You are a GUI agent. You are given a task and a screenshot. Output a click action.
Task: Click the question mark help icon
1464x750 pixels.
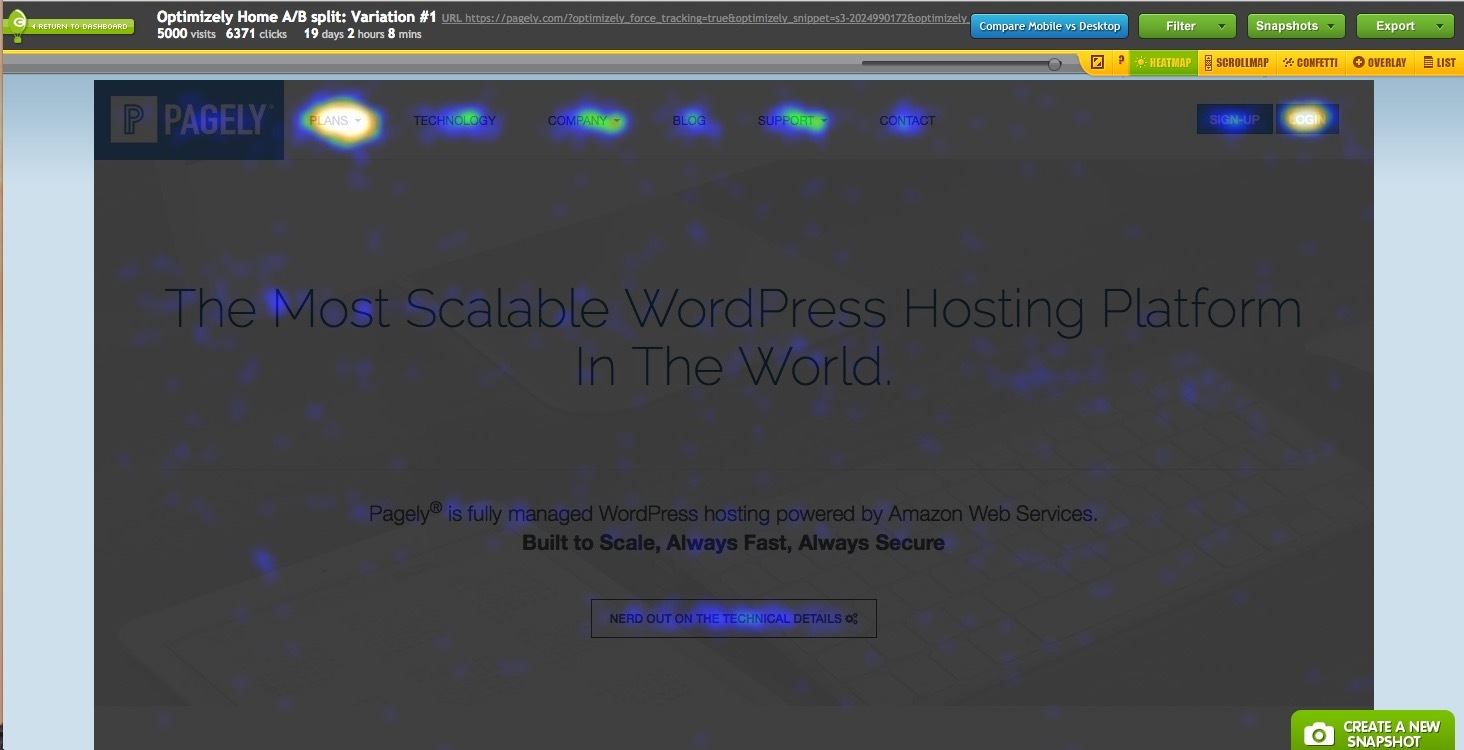pyautogui.click(x=1121, y=62)
